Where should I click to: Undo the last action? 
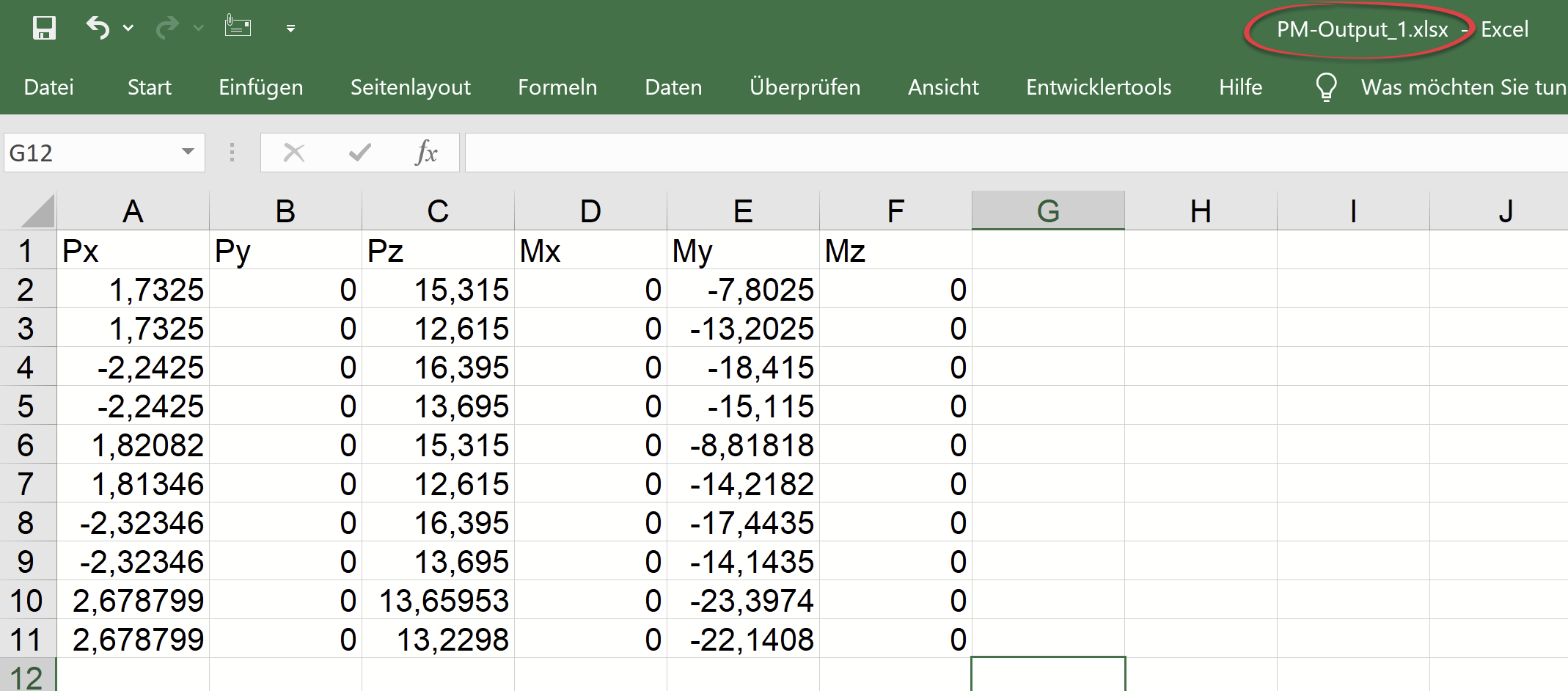coord(98,26)
